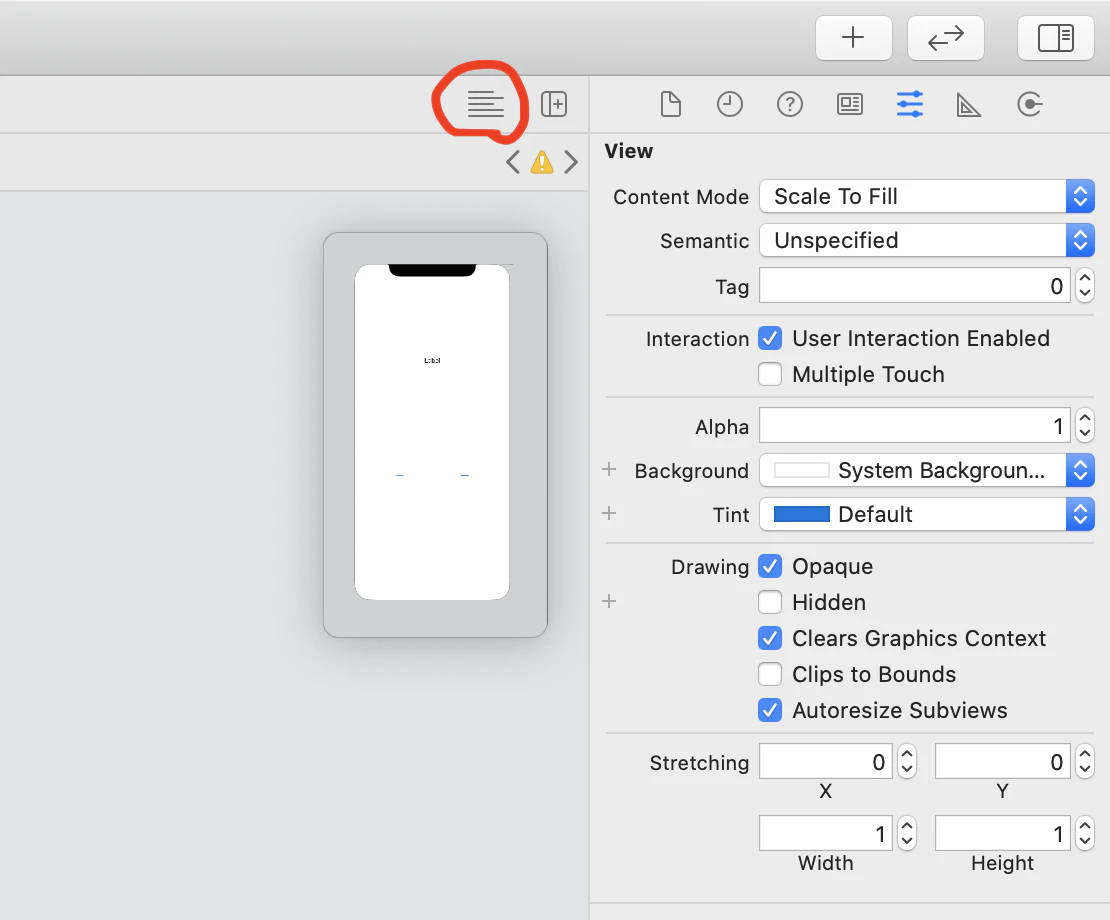This screenshot has height=920, width=1110.
Task: Open the File inspector tab
Action: 670,104
